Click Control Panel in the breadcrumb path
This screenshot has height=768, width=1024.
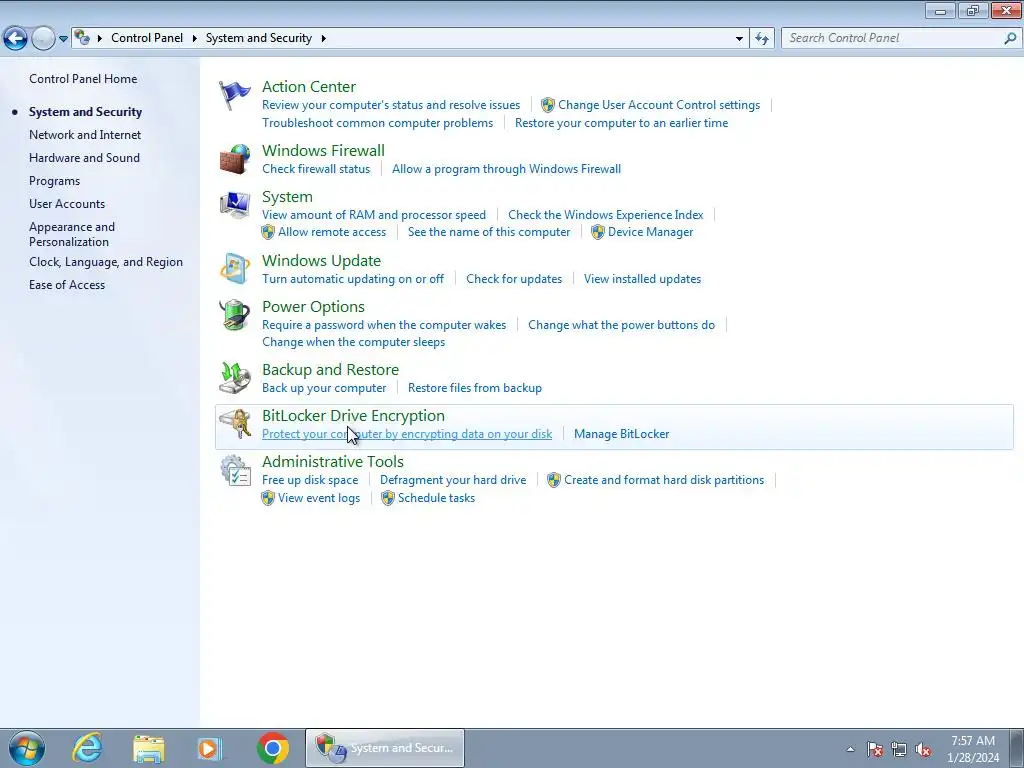coord(147,39)
